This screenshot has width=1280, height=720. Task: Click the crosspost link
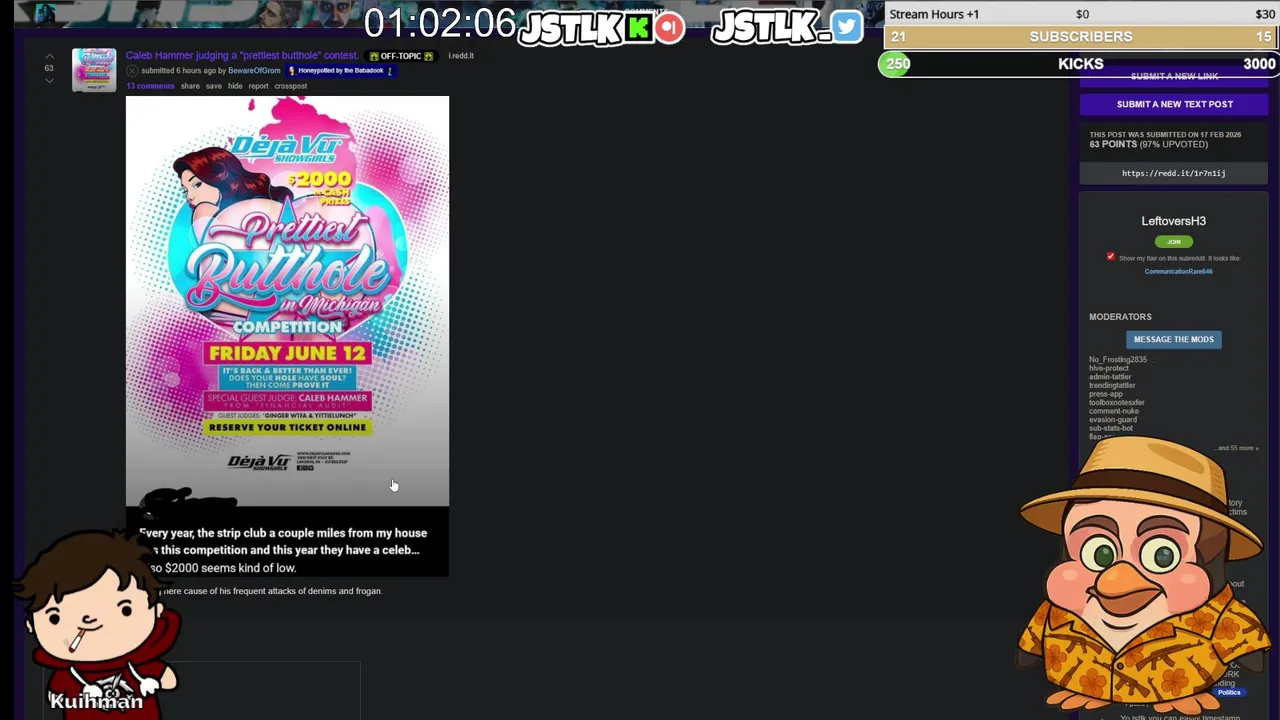pyautogui.click(x=291, y=86)
